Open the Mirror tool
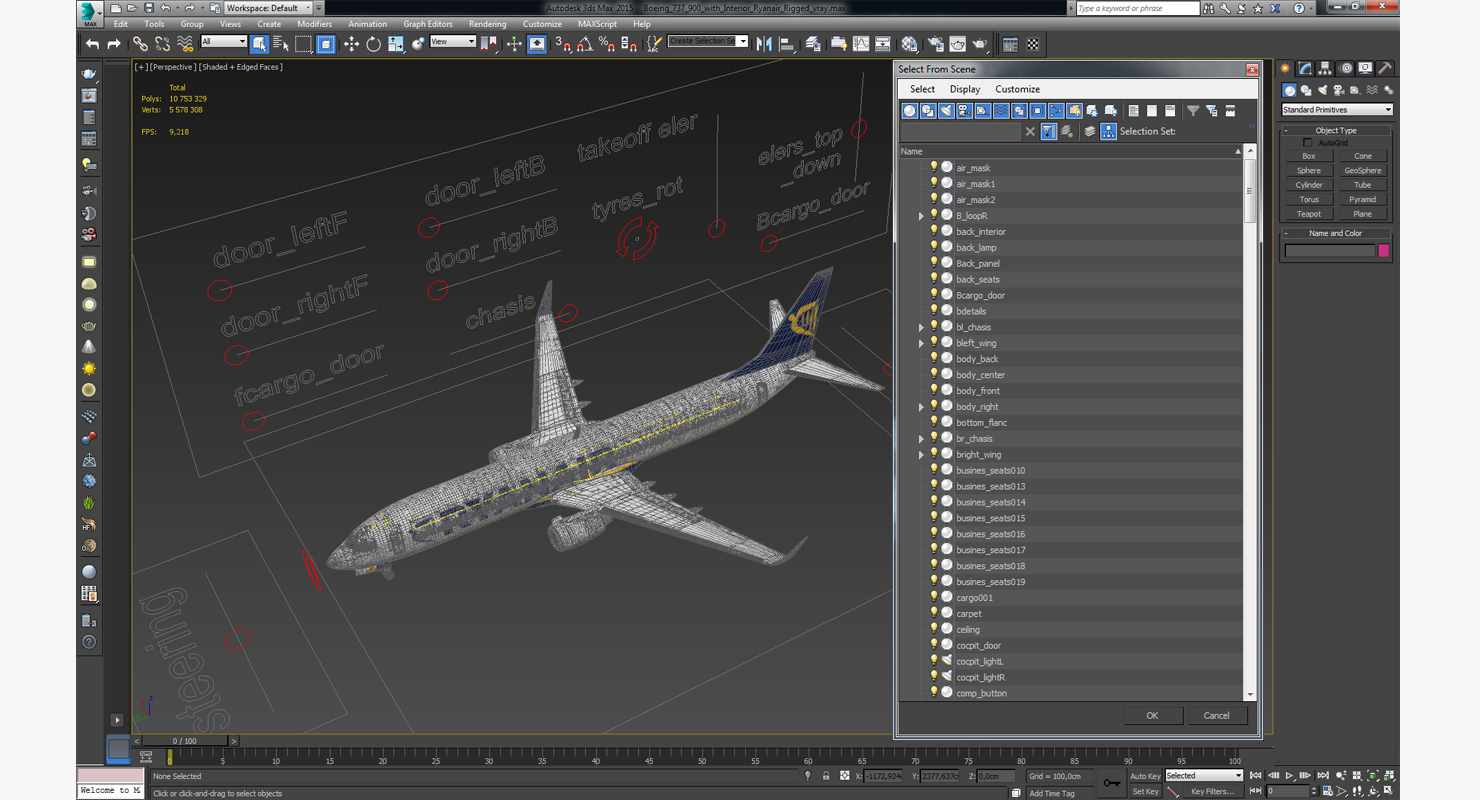1480x800 pixels. [x=764, y=44]
